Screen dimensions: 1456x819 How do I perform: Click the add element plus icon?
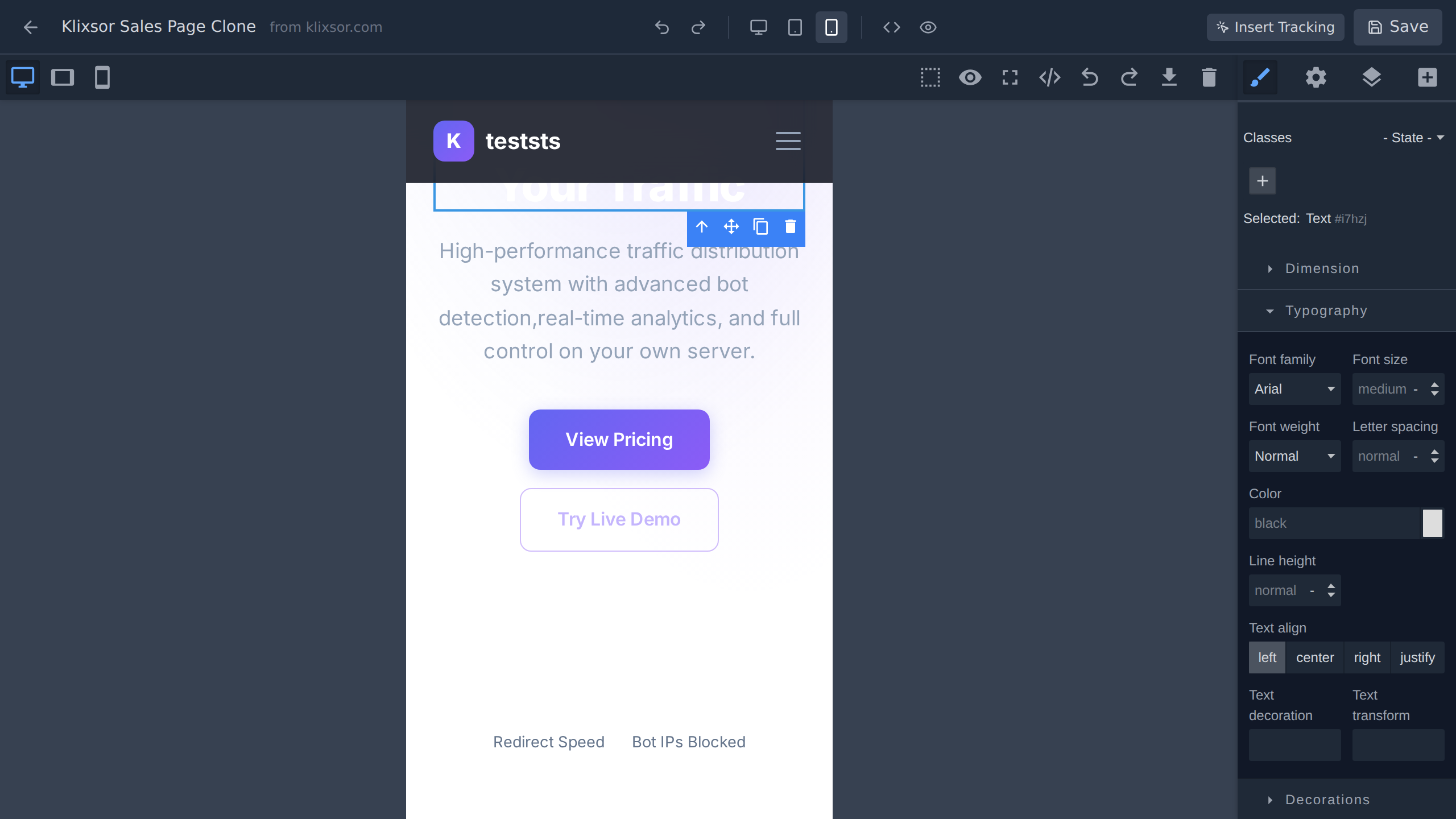click(x=1428, y=77)
